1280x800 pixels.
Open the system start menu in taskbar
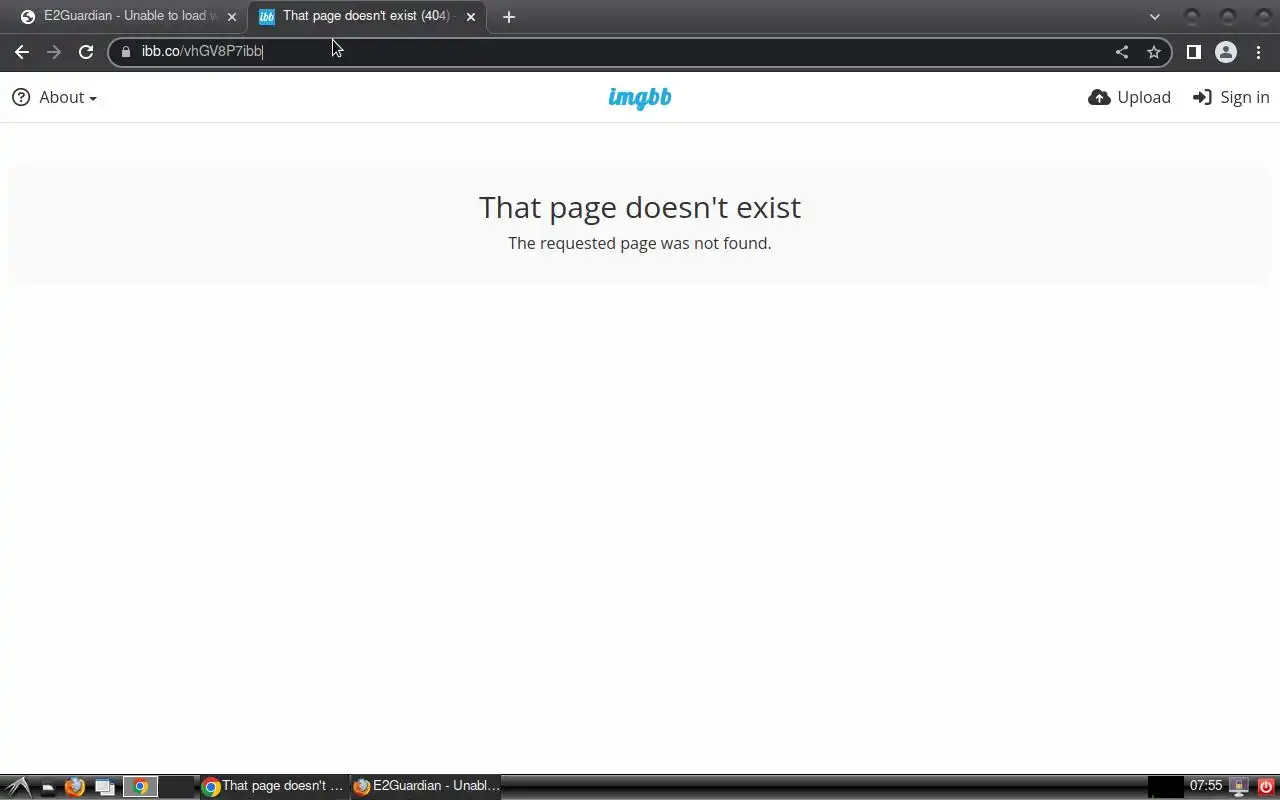click(x=17, y=787)
